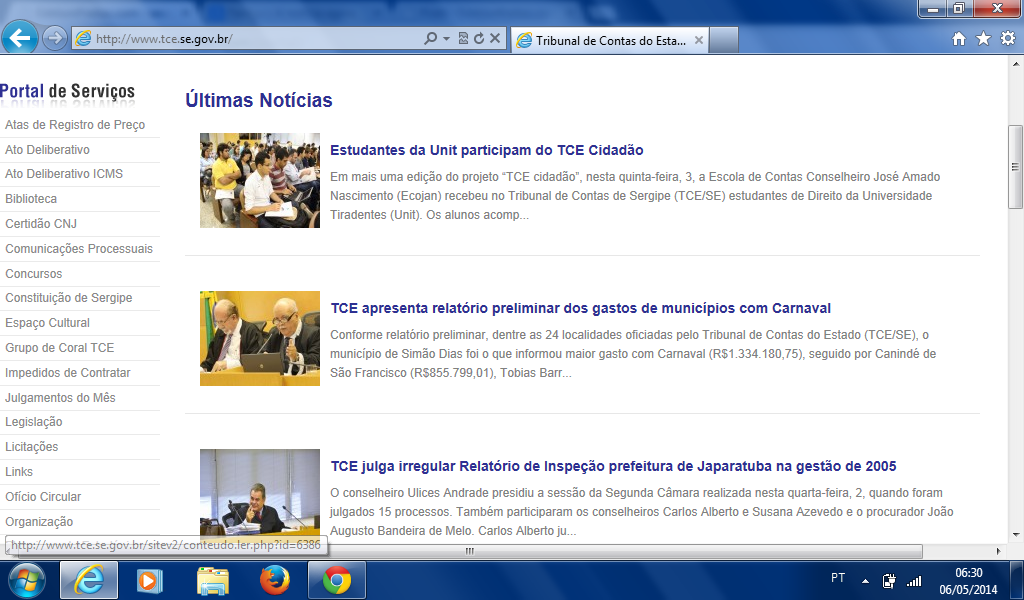Refresh the page with the reload icon
Screen dimensions: 1024x600
[479, 39]
